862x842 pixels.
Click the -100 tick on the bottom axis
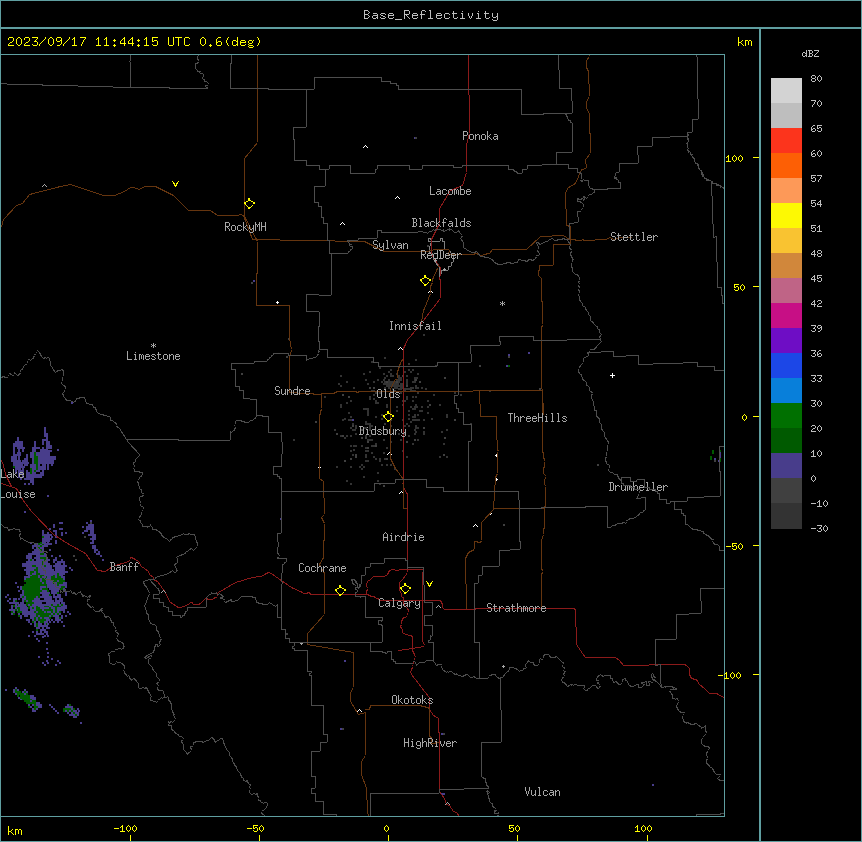pos(125,828)
